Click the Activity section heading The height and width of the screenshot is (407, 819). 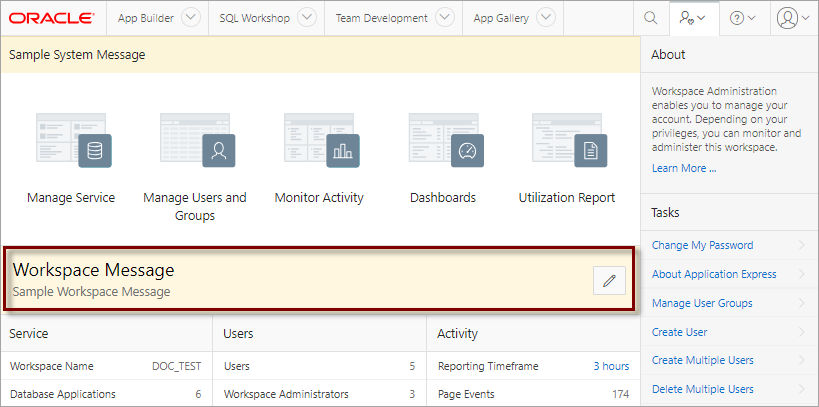coord(458,333)
